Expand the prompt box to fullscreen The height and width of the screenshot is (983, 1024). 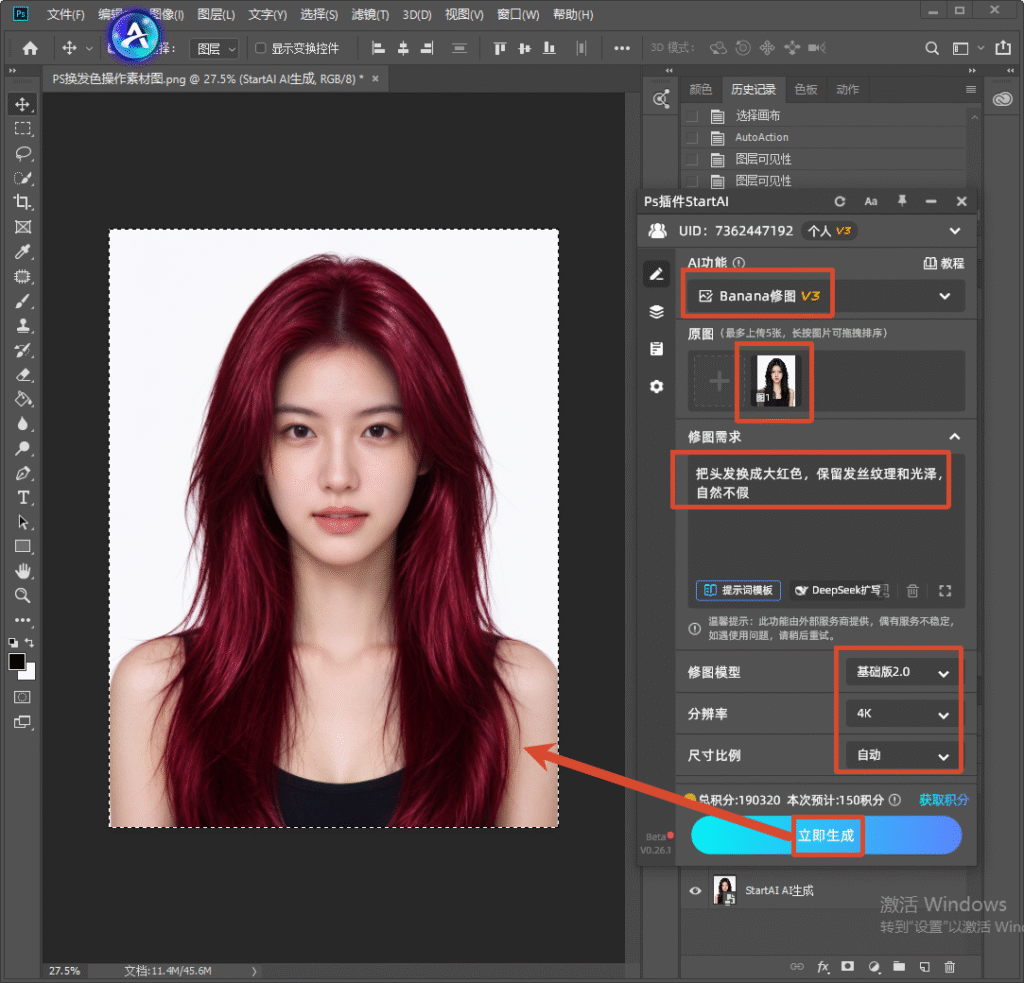click(945, 590)
